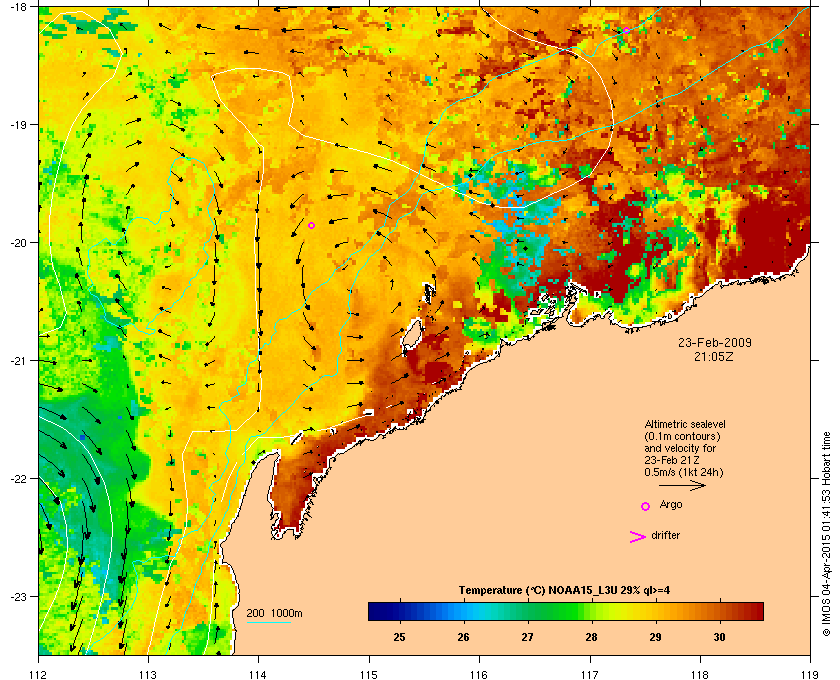Click the latitude axis label -20
The height and width of the screenshot is (680, 840).
[19, 242]
